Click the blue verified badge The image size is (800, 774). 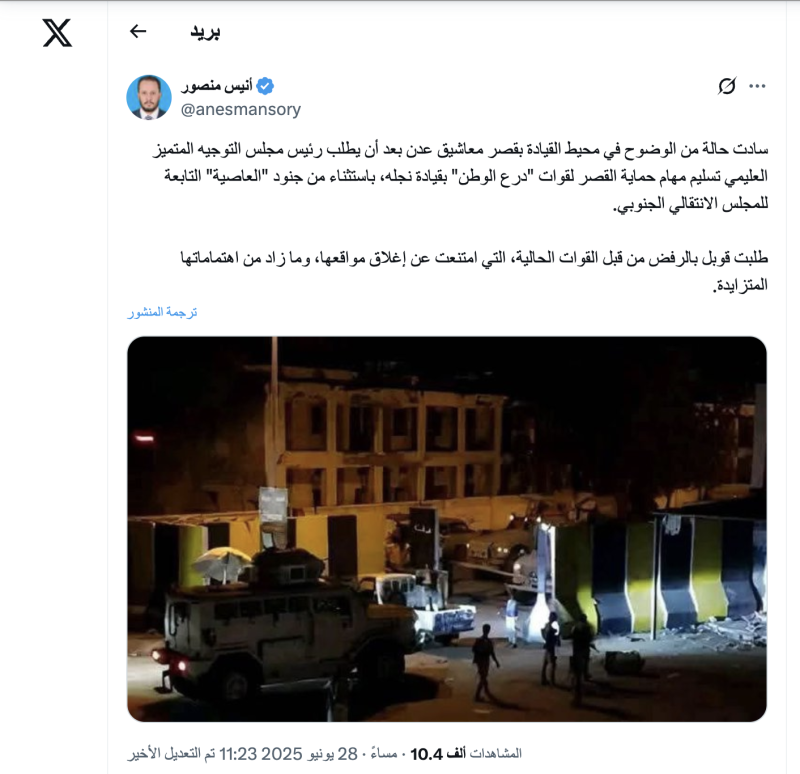pos(265,86)
